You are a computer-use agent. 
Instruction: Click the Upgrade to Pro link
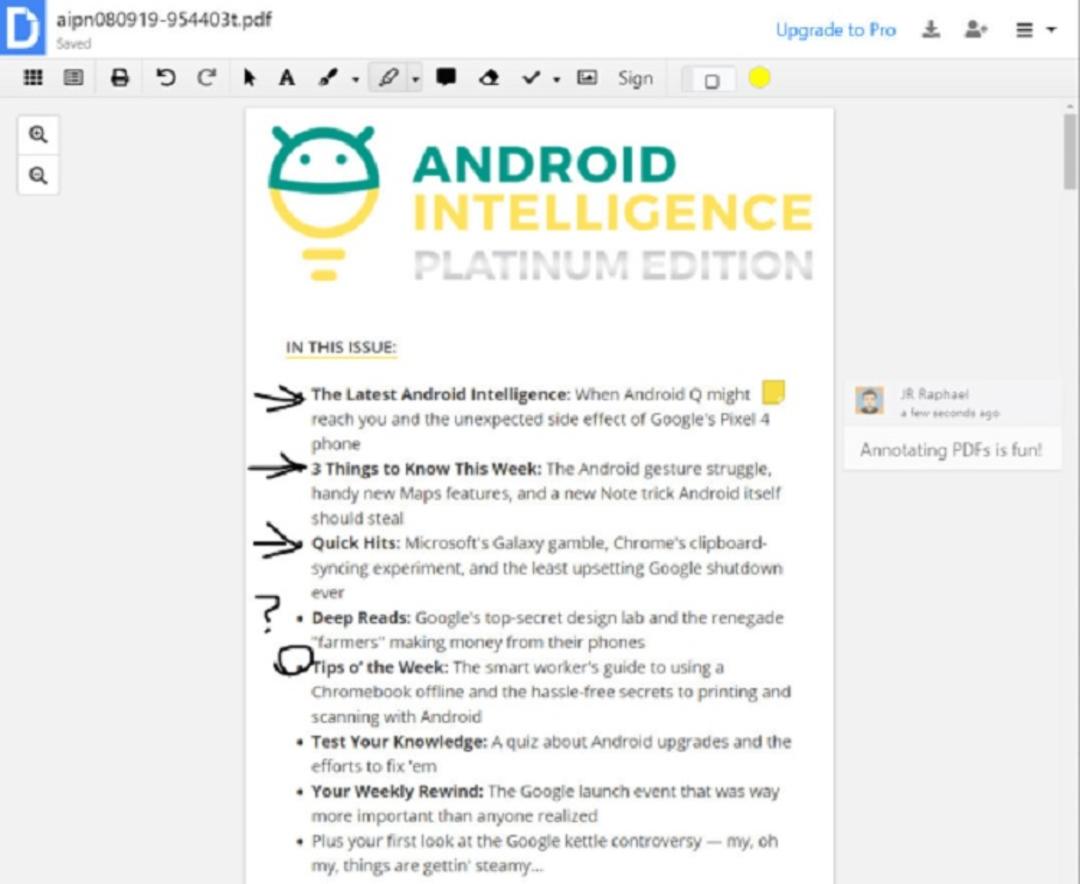point(835,30)
